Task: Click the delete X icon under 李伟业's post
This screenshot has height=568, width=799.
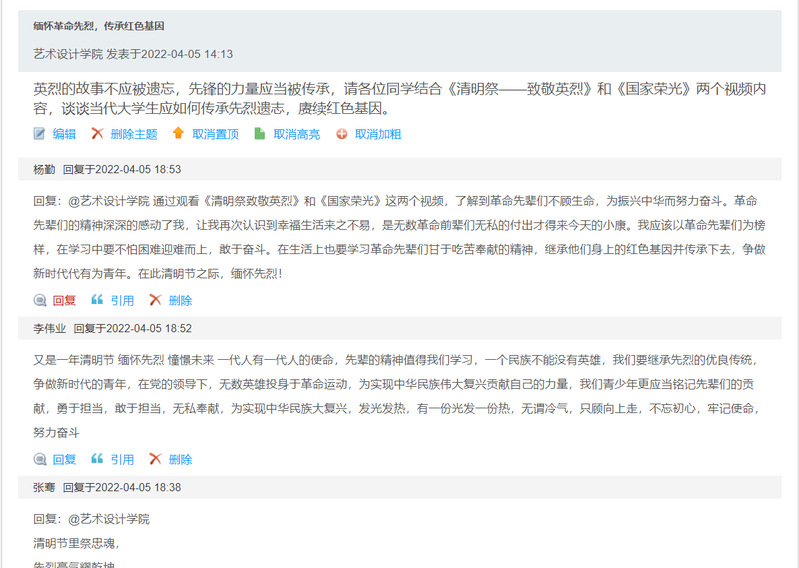Action: click(155, 459)
